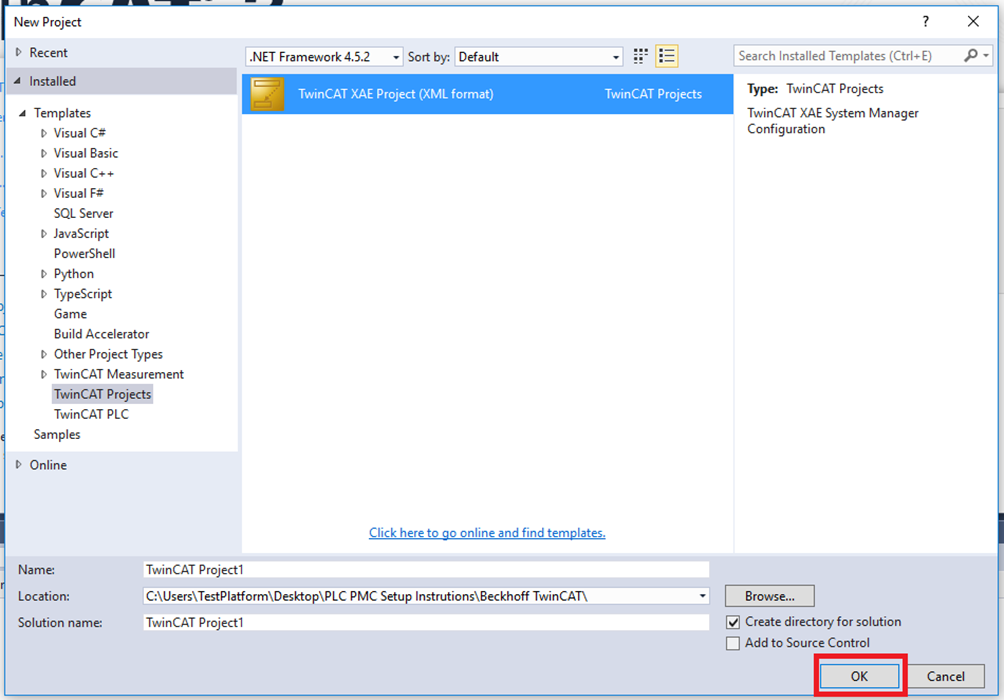Image resolution: width=1004 pixels, height=700 pixels.
Task: Click the help question mark icon
Action: [923, 21]
